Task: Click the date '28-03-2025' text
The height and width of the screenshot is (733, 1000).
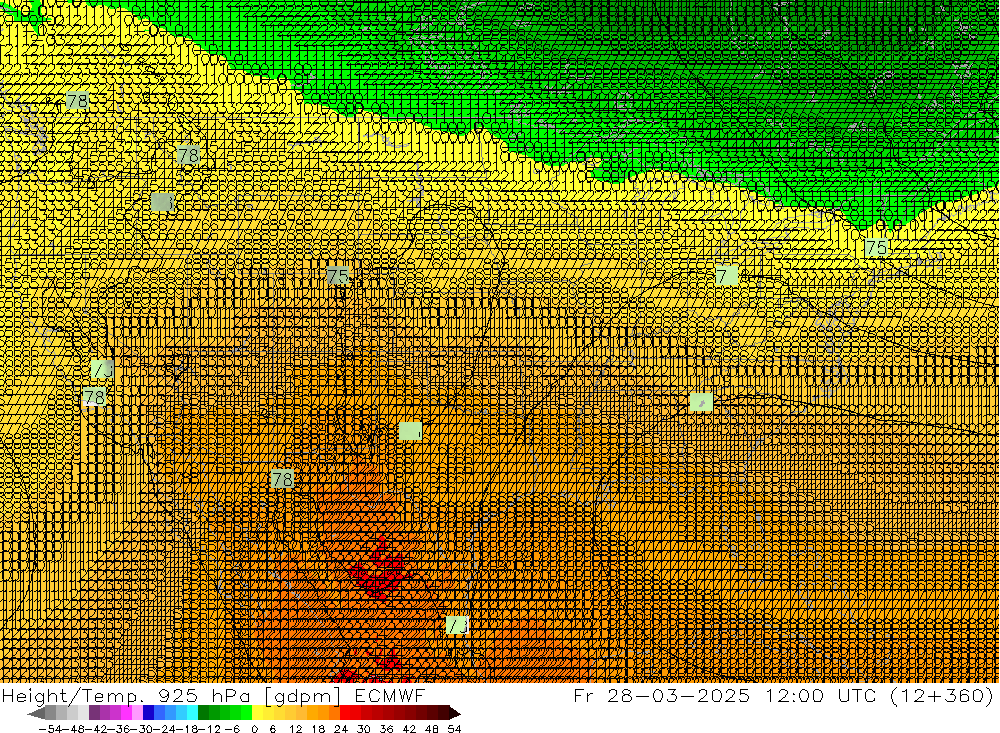Action: point(678,695)
